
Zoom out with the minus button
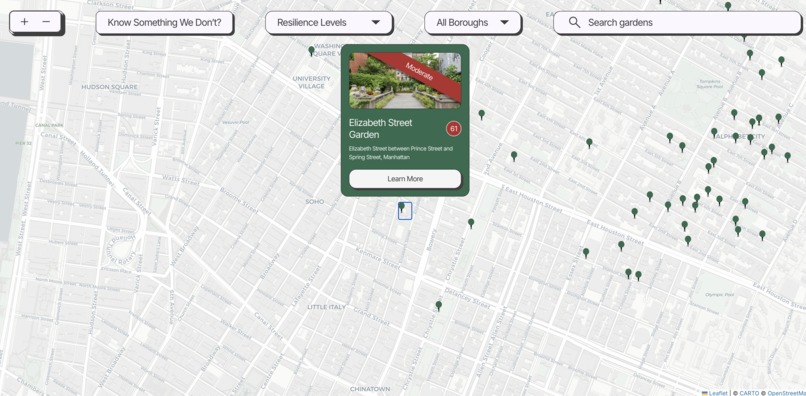(46, 22)
